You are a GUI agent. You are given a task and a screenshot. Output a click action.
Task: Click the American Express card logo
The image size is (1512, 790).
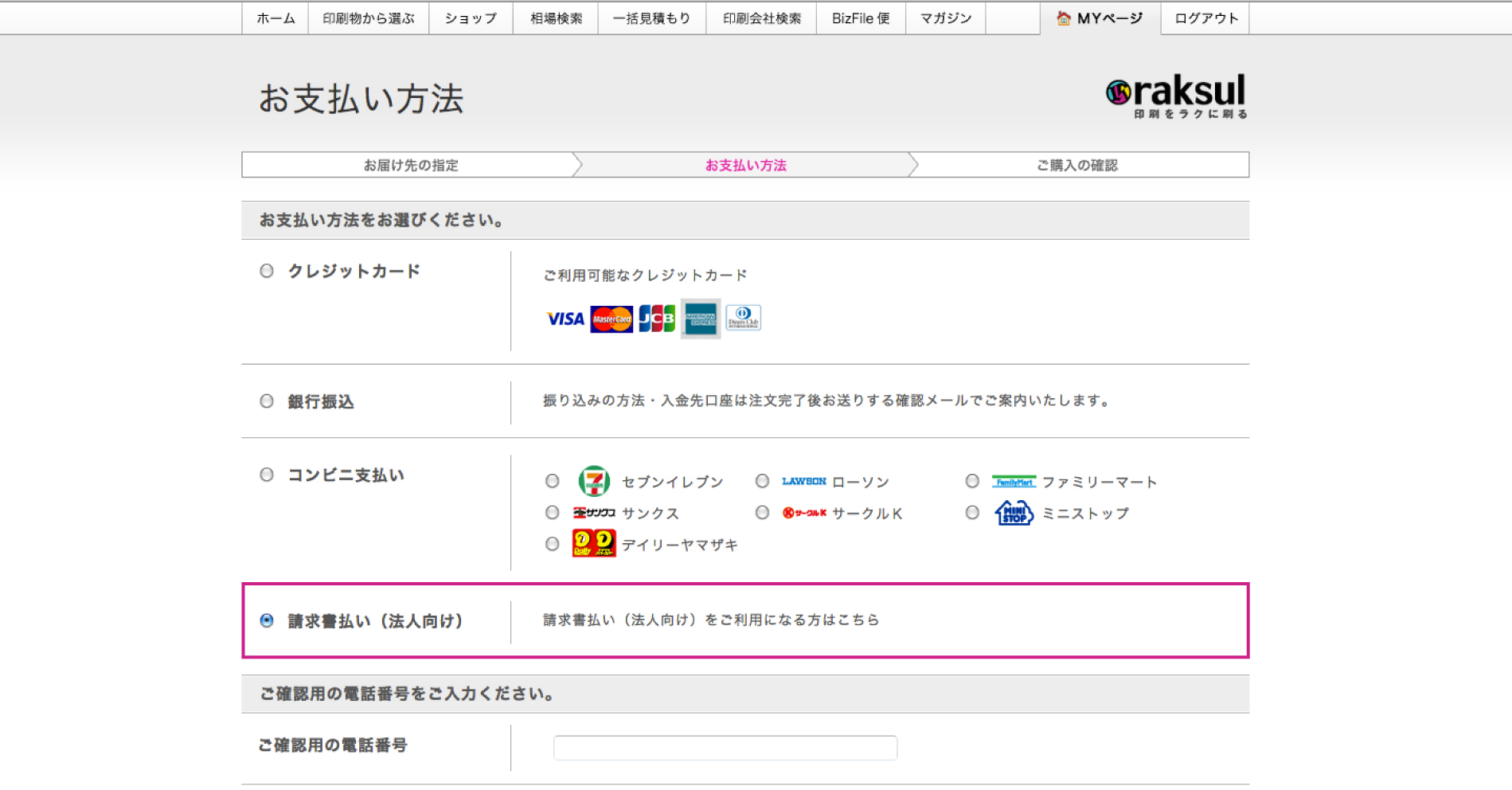(701, 319)
